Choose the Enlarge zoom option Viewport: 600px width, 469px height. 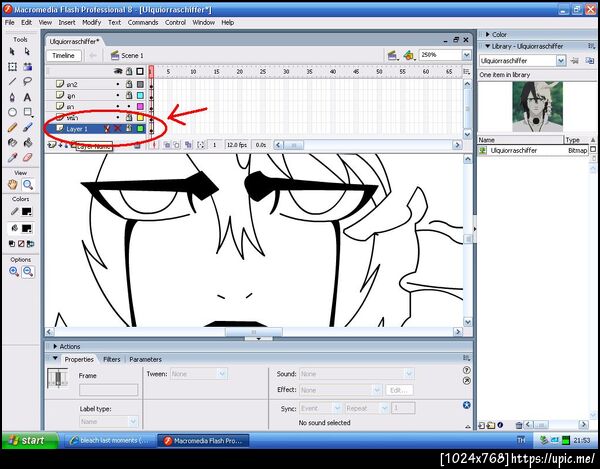[14, 272]
